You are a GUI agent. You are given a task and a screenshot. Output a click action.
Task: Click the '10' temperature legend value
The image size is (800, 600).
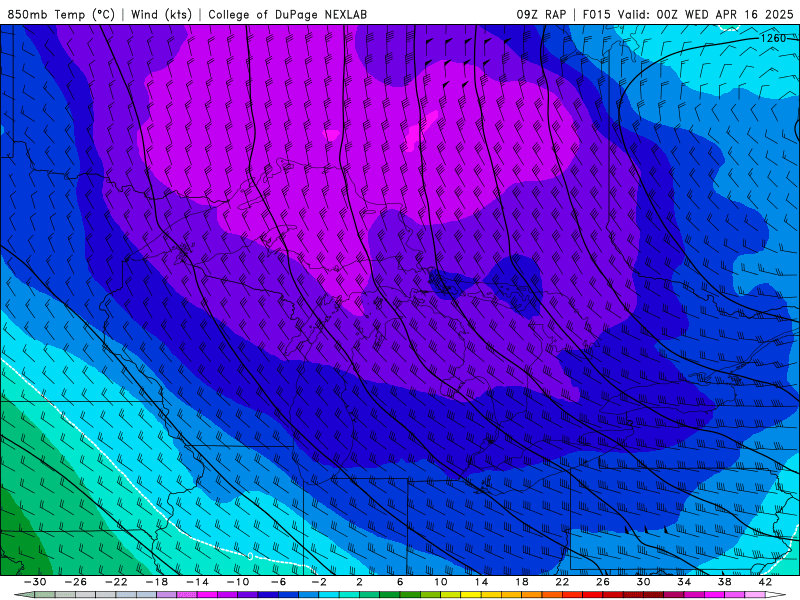pos(440,582)
